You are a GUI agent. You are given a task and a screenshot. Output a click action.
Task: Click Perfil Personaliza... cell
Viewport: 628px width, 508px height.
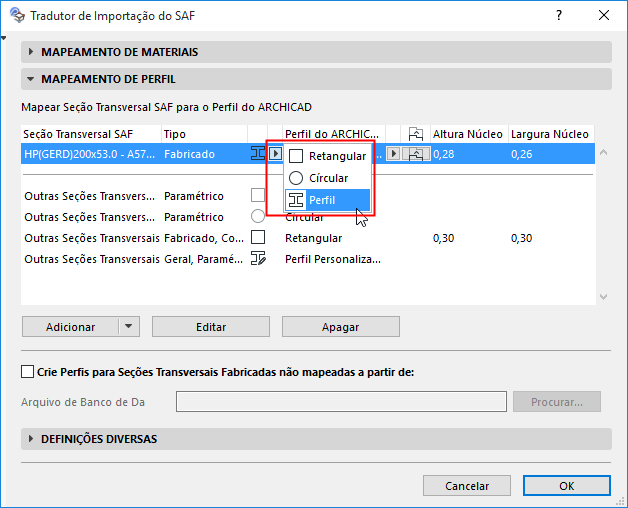pos(333,259)
